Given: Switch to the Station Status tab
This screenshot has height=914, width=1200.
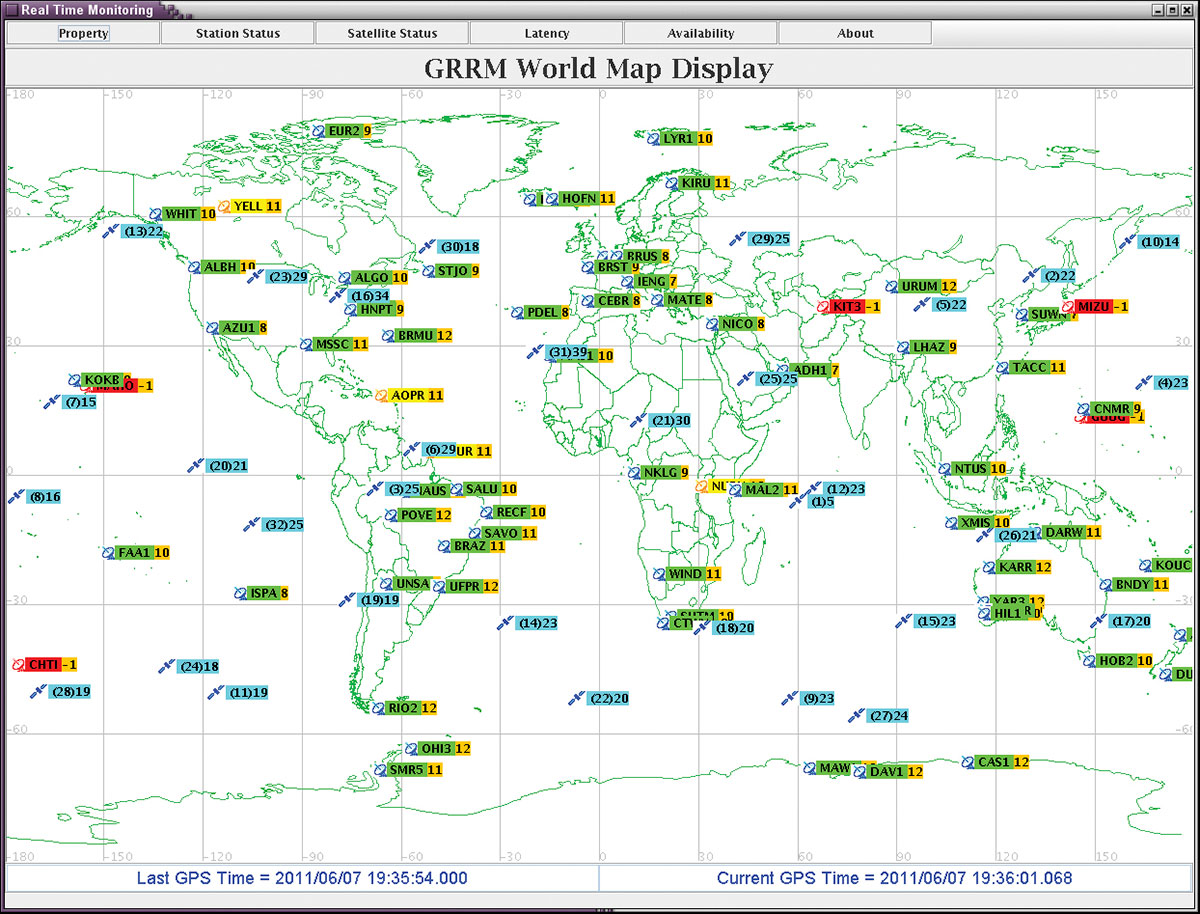Looking at the screenshot, I should (x=238, y=33).
